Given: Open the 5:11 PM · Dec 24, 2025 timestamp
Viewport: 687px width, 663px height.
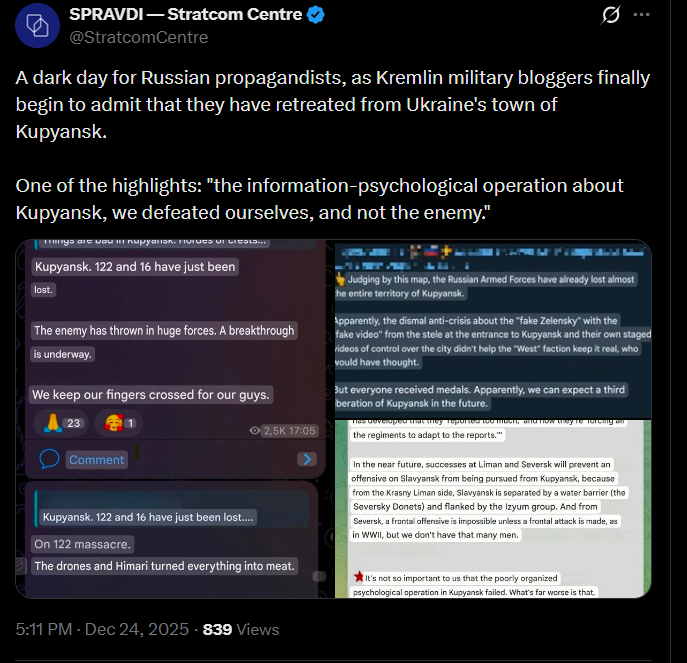Looking at the screenshot, I should [102, 629].
